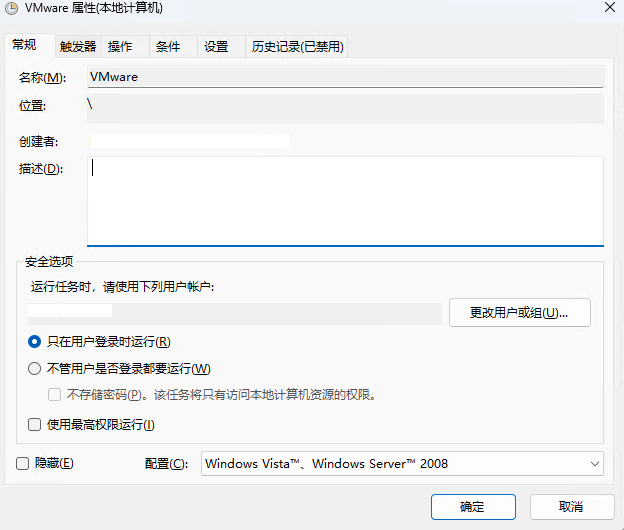
Task: Open the 历史记录(已禁用) tab
Action: coord(297,47)
